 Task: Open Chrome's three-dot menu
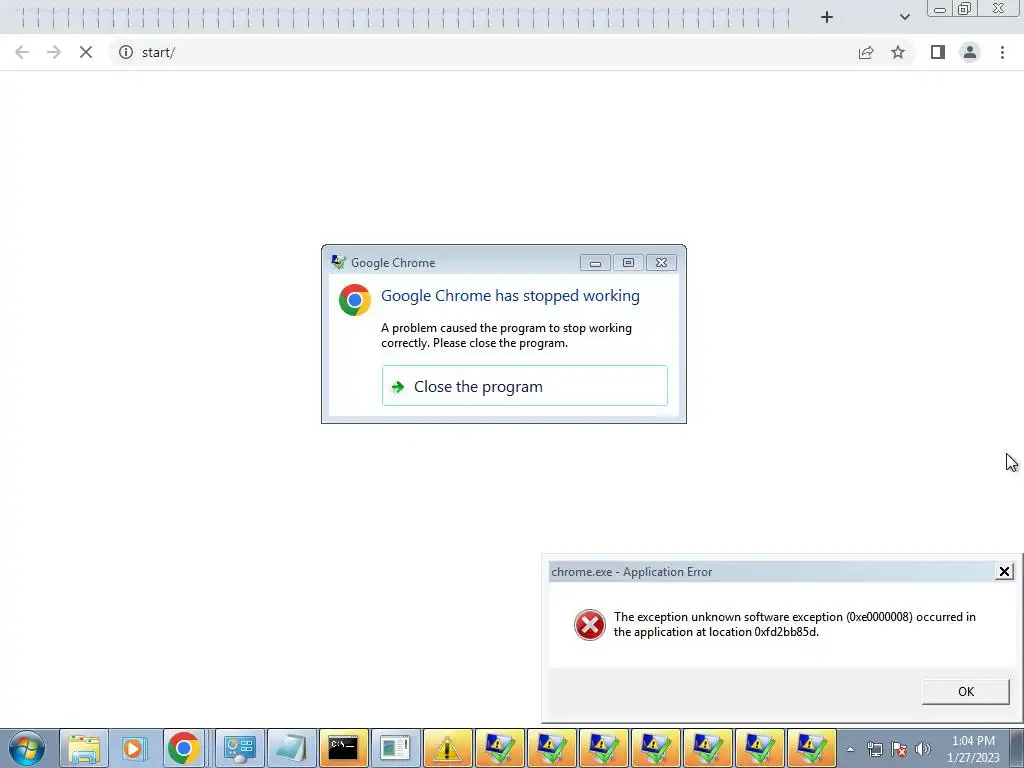coord(1002,52)
